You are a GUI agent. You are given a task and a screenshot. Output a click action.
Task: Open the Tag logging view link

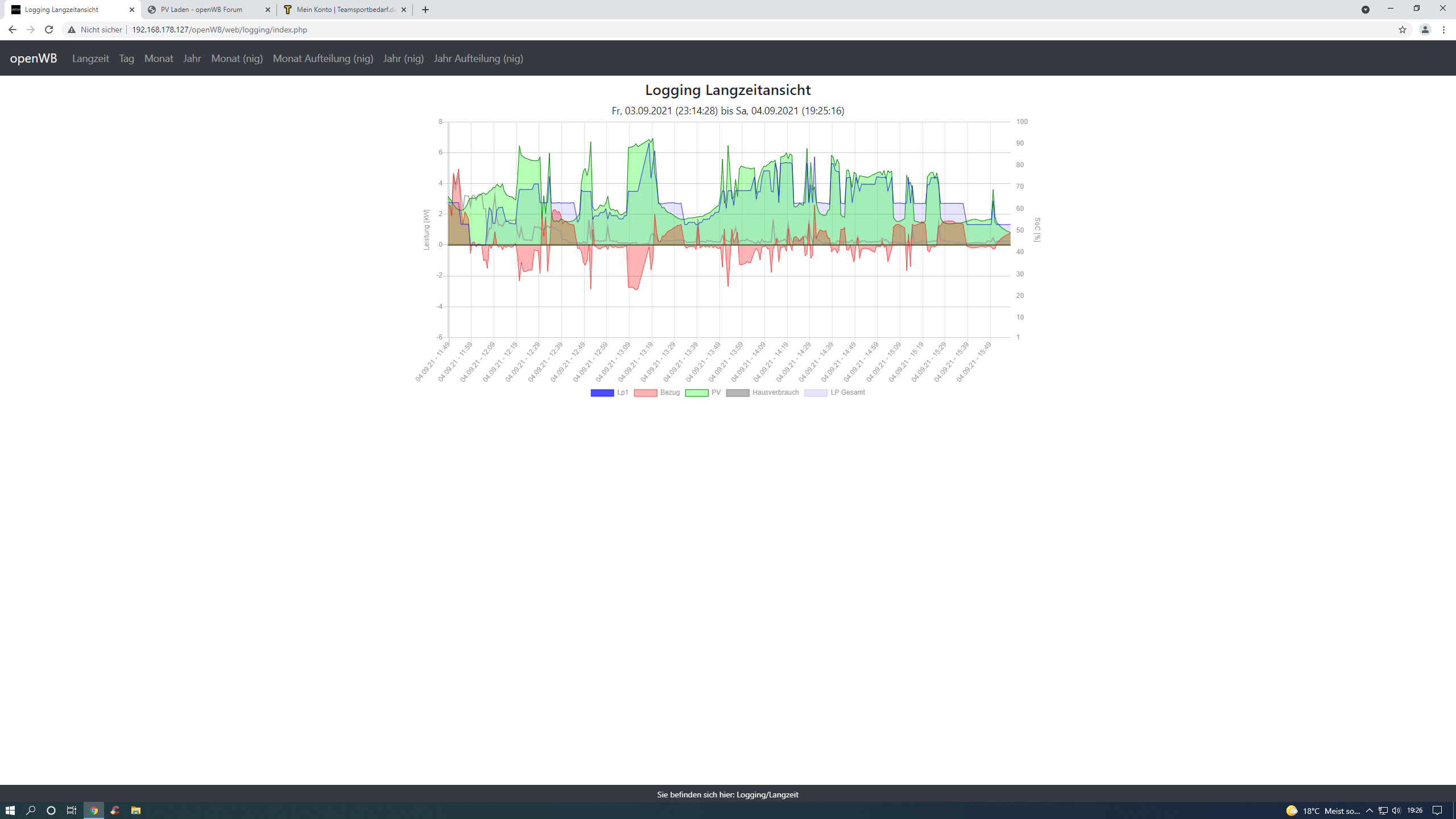tap(126, 59)
